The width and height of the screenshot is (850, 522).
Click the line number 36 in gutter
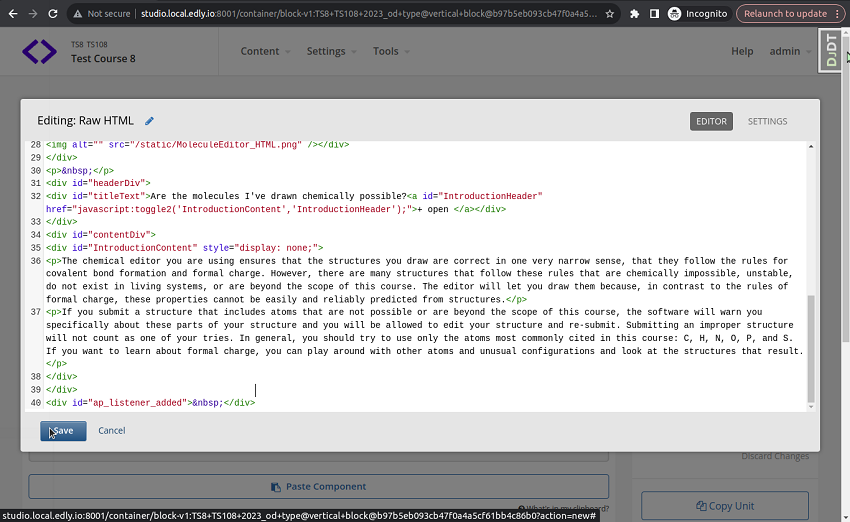[36, 261]
